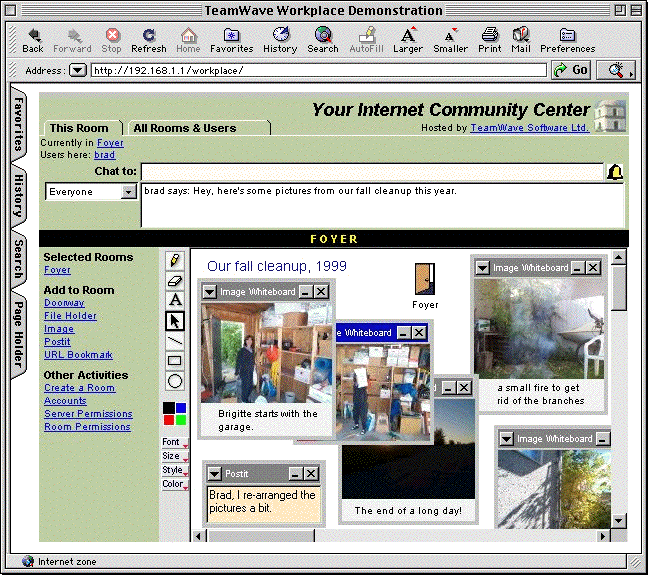Pick the line drawing tool
This screenshot has height=575, width=648.
(x=175, y=340)
